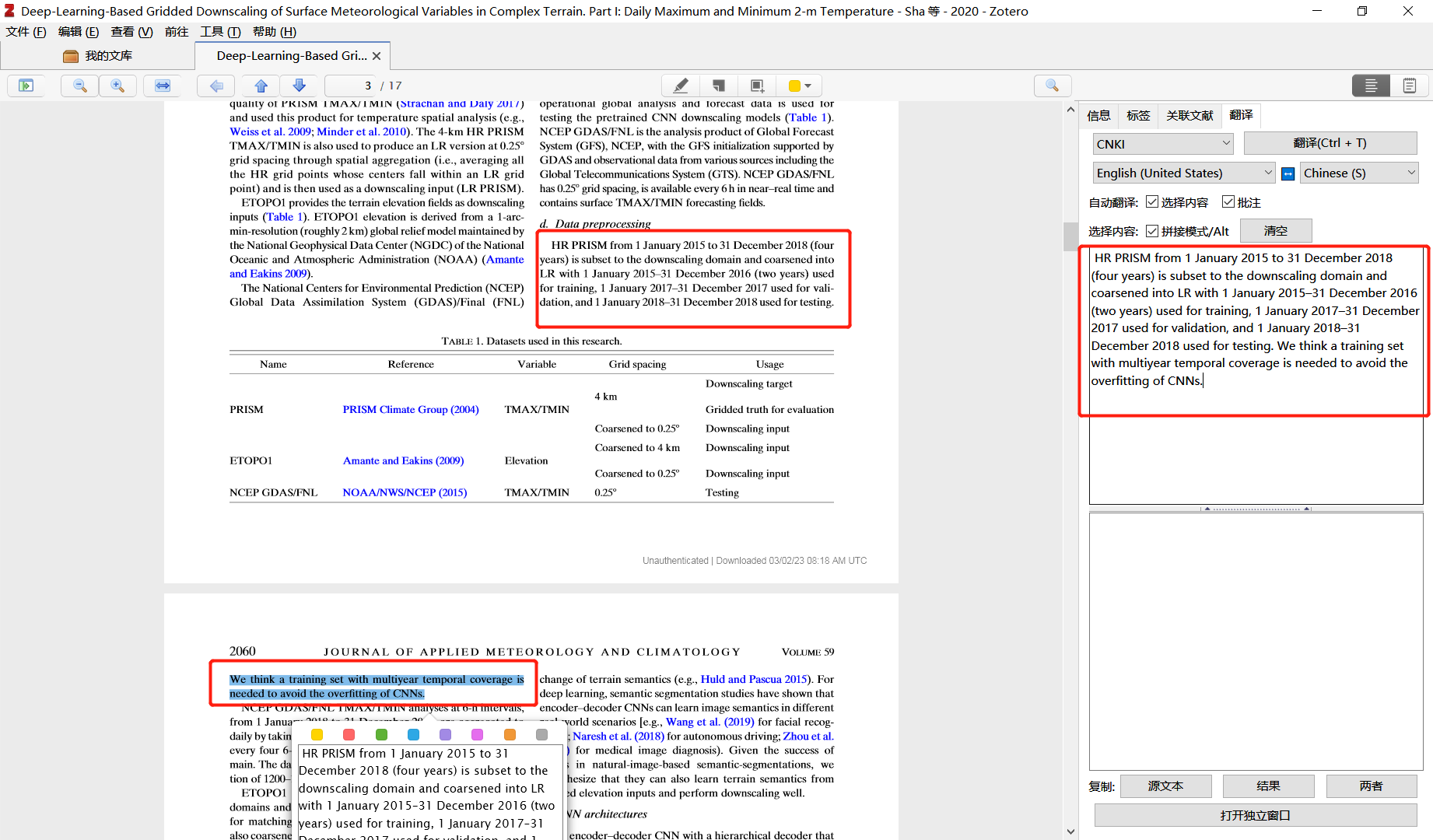The image size is (1433, 840).
Task: Show the item pane view
Action: coord(1371,86)
